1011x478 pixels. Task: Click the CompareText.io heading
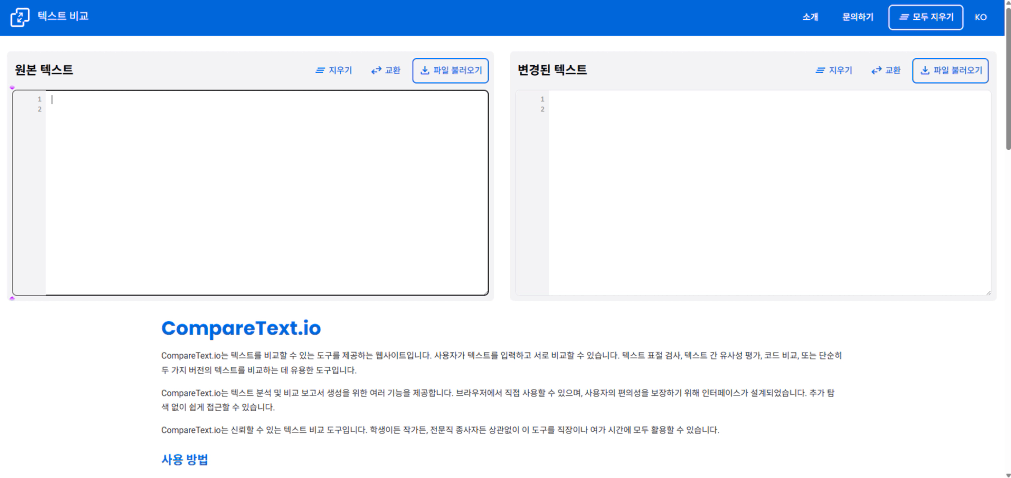pos(241,328)
